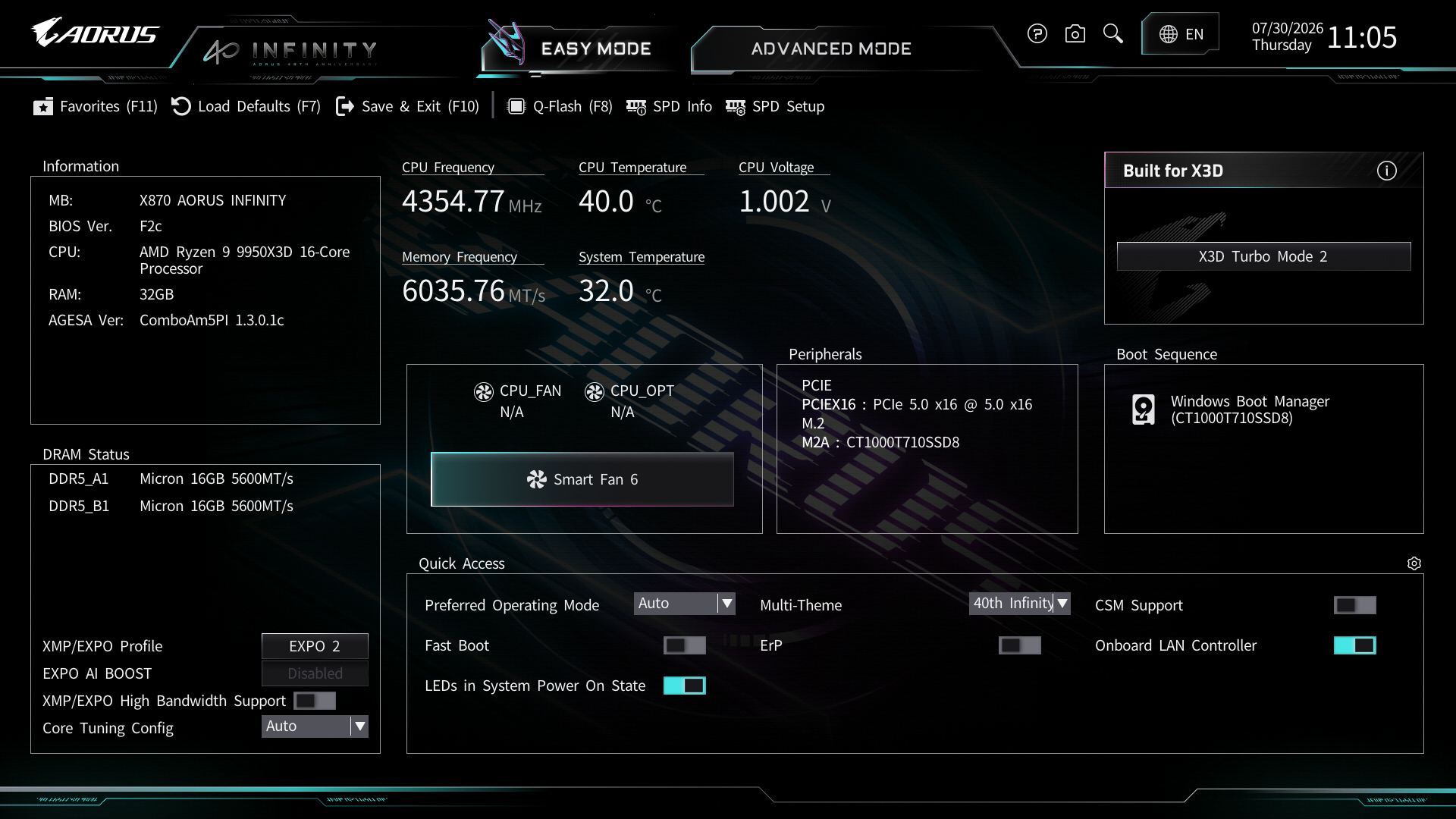Click the EXPO 2 profile button
The height and width of the screenshot is (819, 1456).
[315, 646]
